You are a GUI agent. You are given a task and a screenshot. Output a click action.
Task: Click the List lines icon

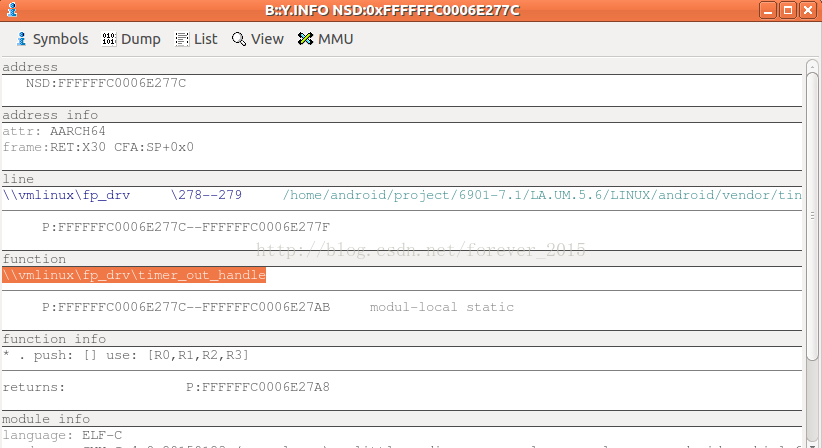(x=182, y=39)
